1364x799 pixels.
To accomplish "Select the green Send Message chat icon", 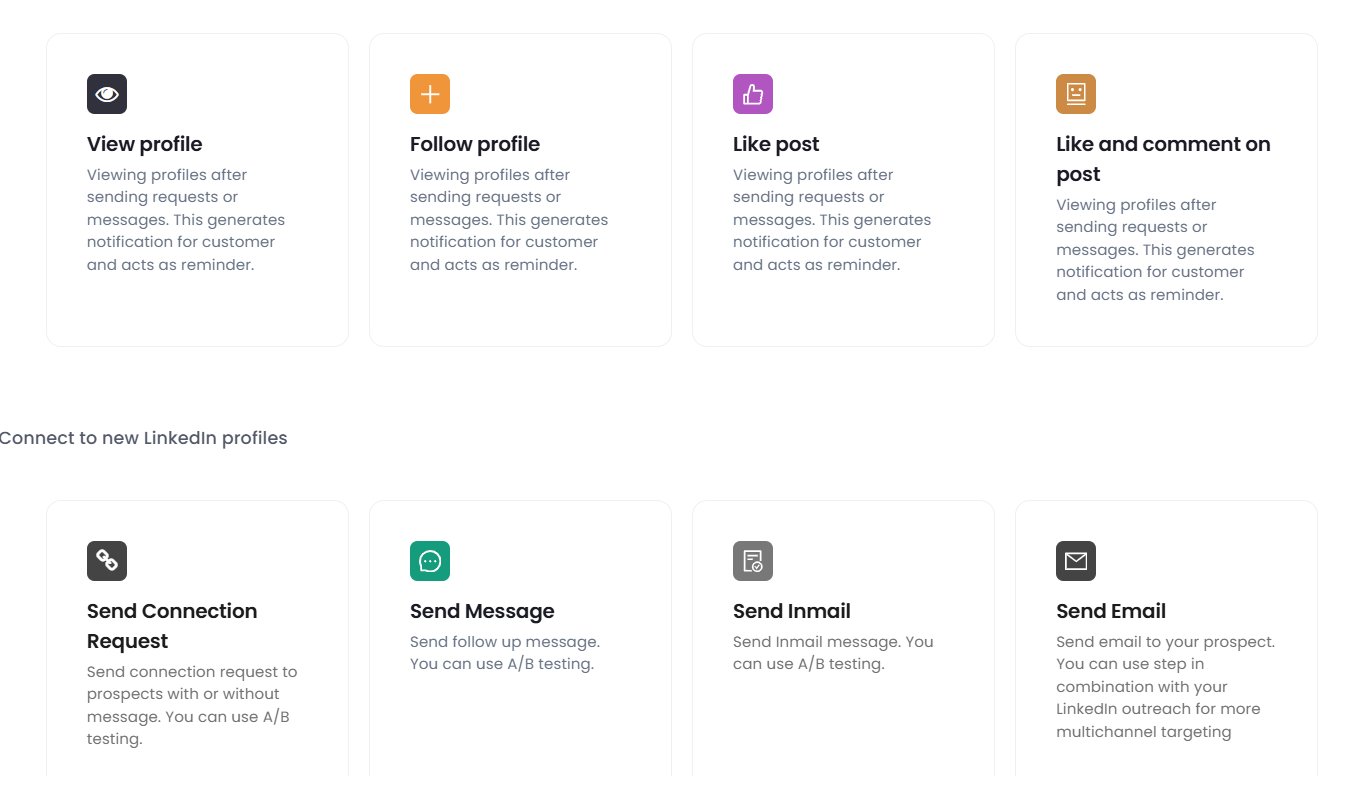I will point(430,561).
